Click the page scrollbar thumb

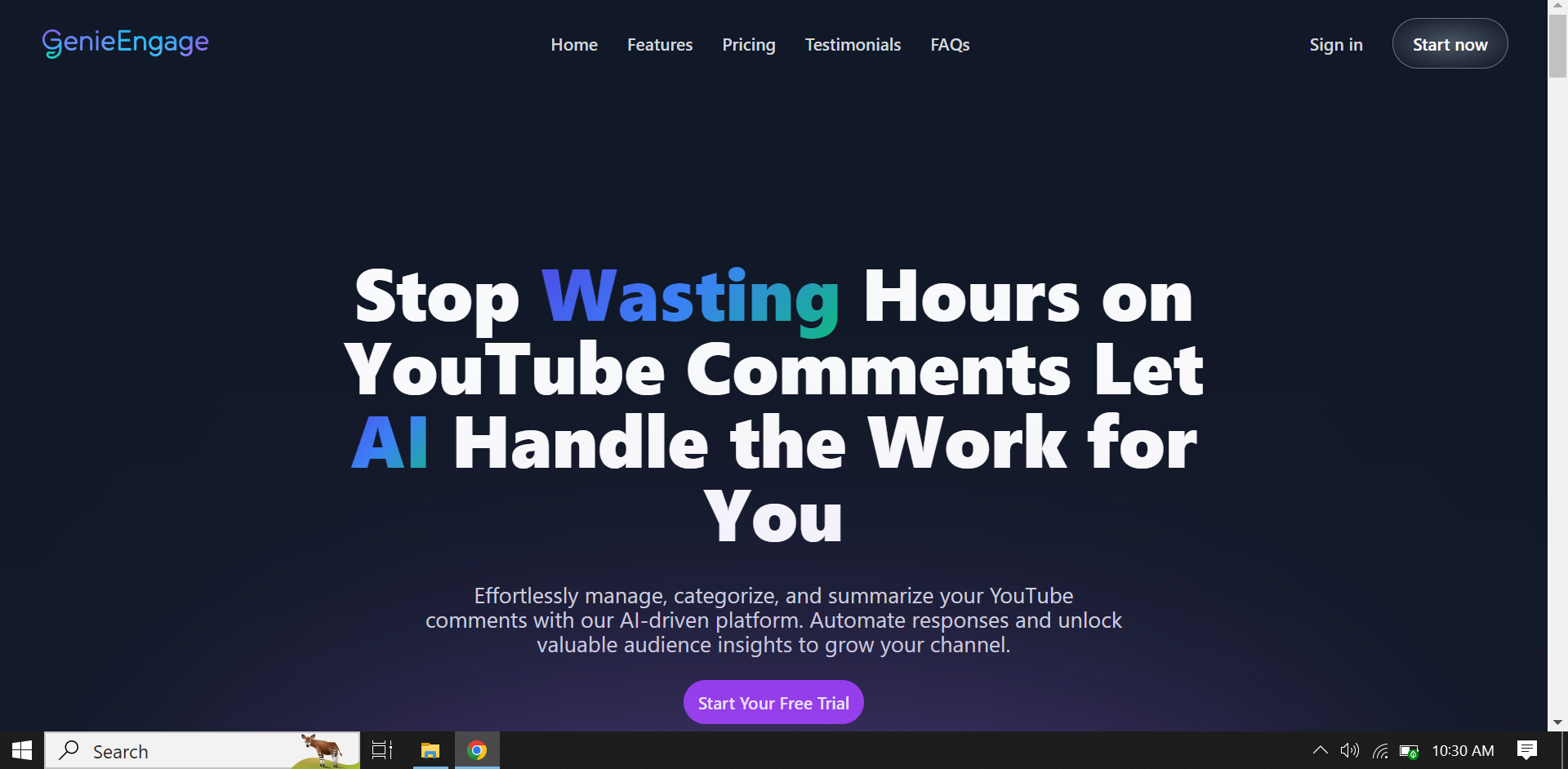pyautogui.click(x=1557, y=46)
